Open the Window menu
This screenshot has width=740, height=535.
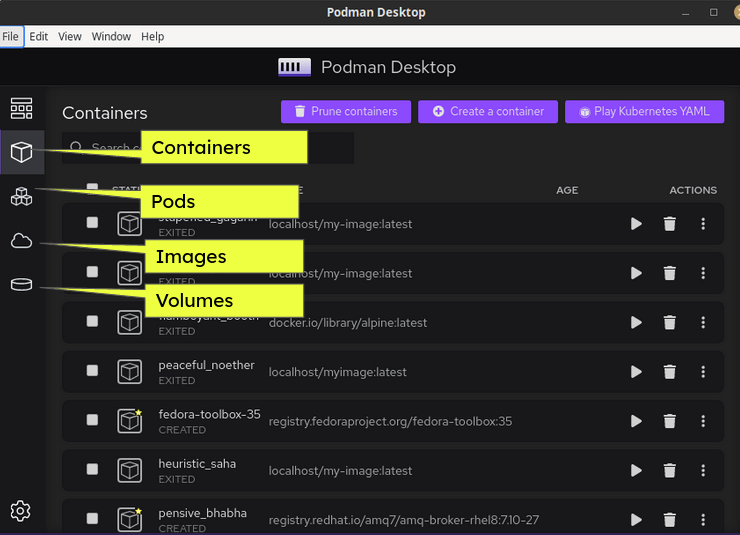click(x=111, y=36)
